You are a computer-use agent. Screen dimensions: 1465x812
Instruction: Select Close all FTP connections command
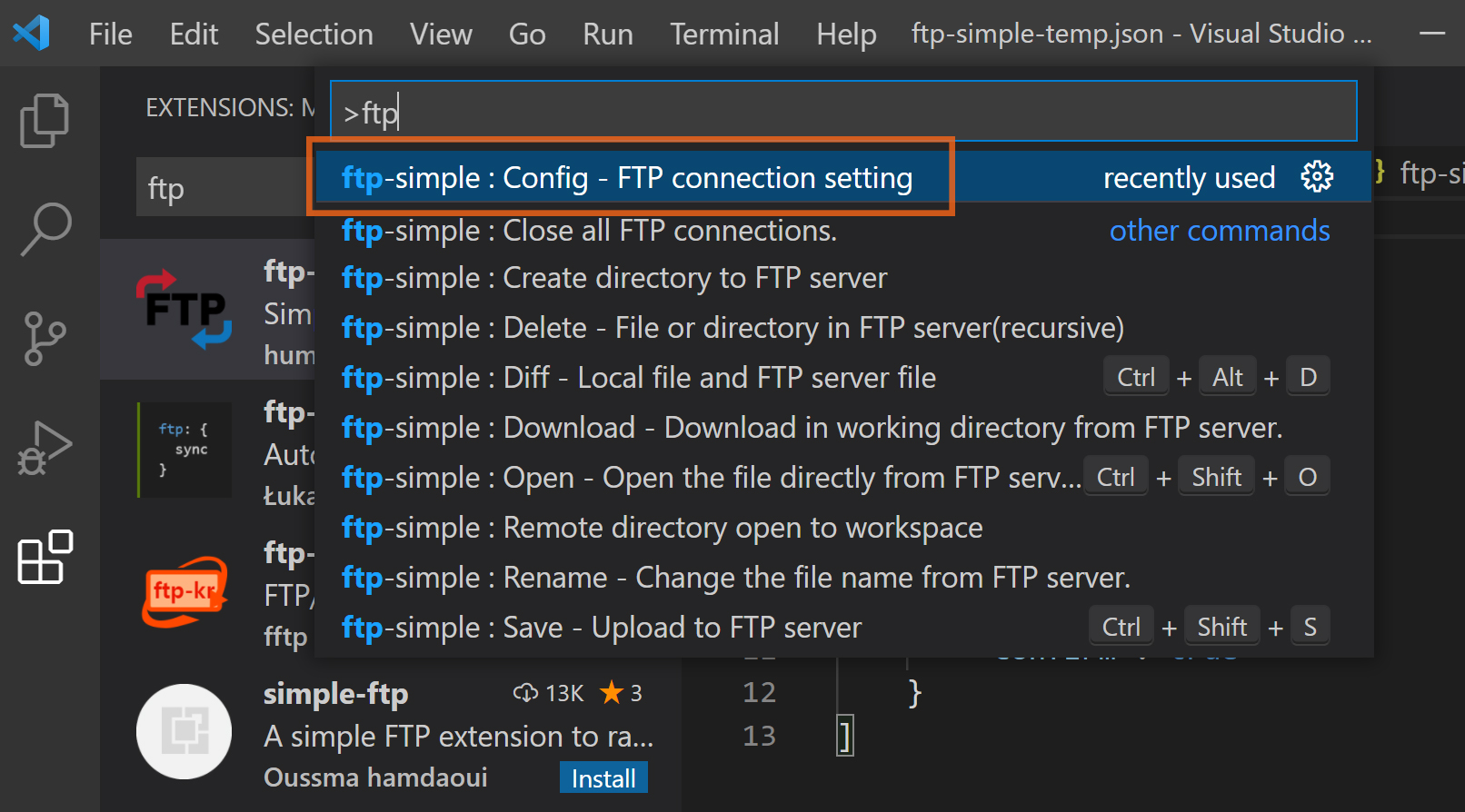pos(842,231)
